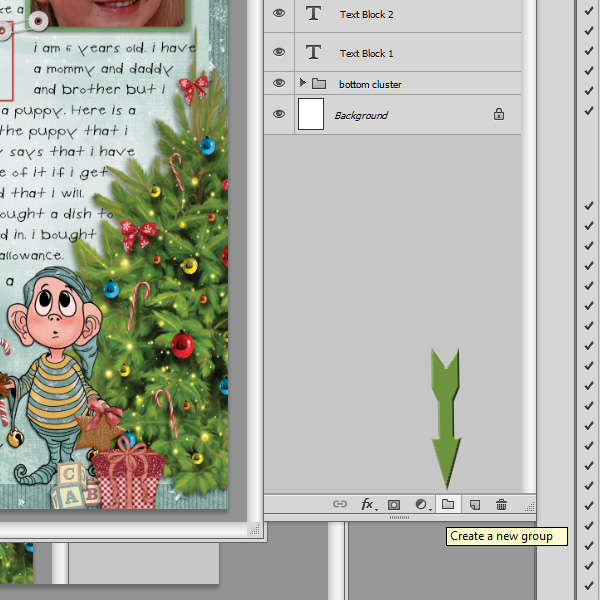Select the "Text Block 2" layer name
The width and height of the screenshot is (600, 600).
pyautogui.click(x=366, y=15)
